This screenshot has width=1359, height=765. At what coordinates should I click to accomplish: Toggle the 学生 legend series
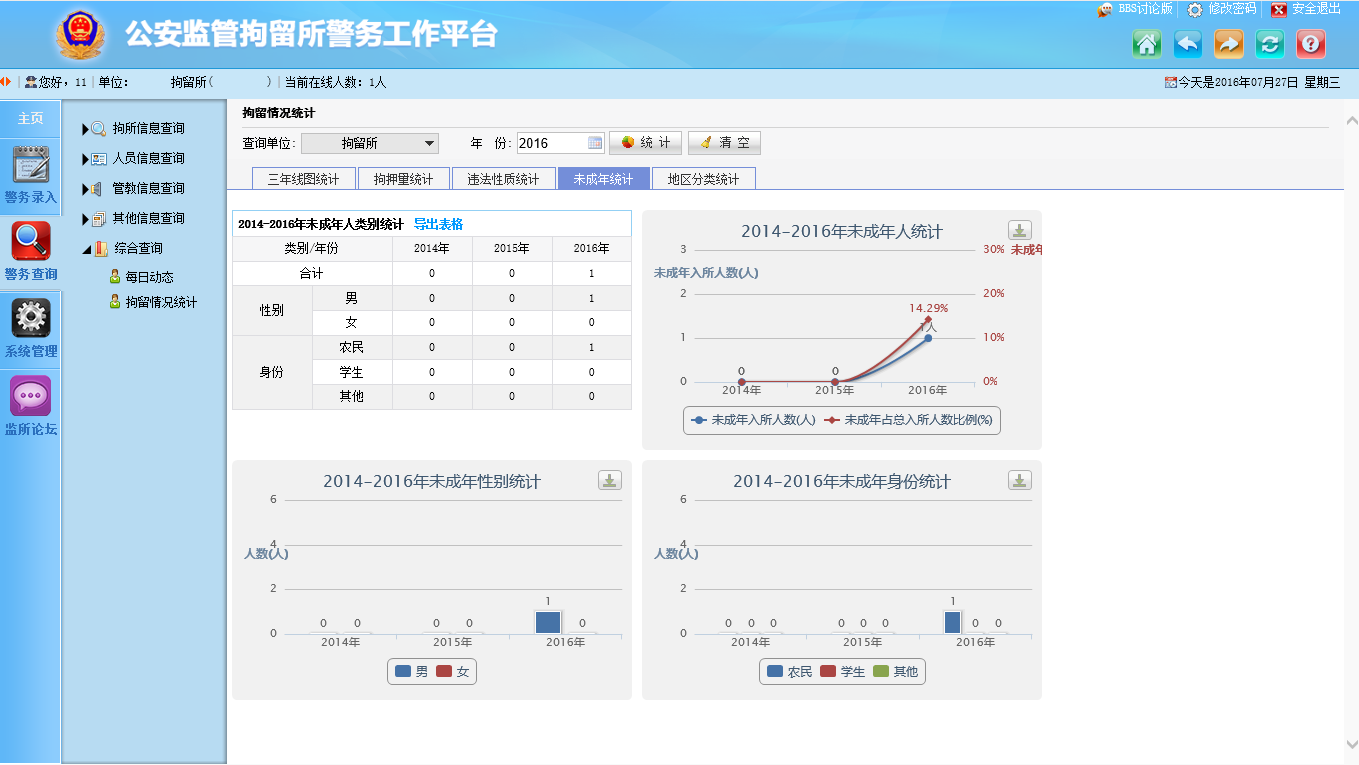tap(843, 672)
